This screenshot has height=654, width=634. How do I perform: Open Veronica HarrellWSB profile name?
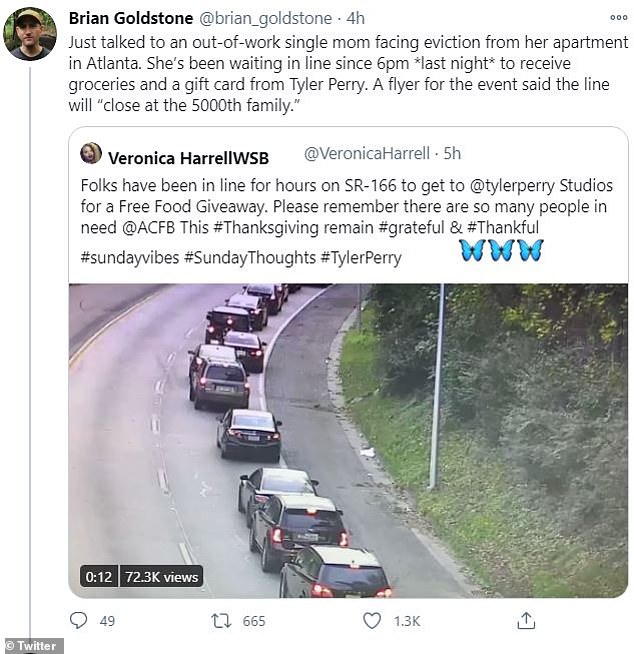tap(188, 157)
